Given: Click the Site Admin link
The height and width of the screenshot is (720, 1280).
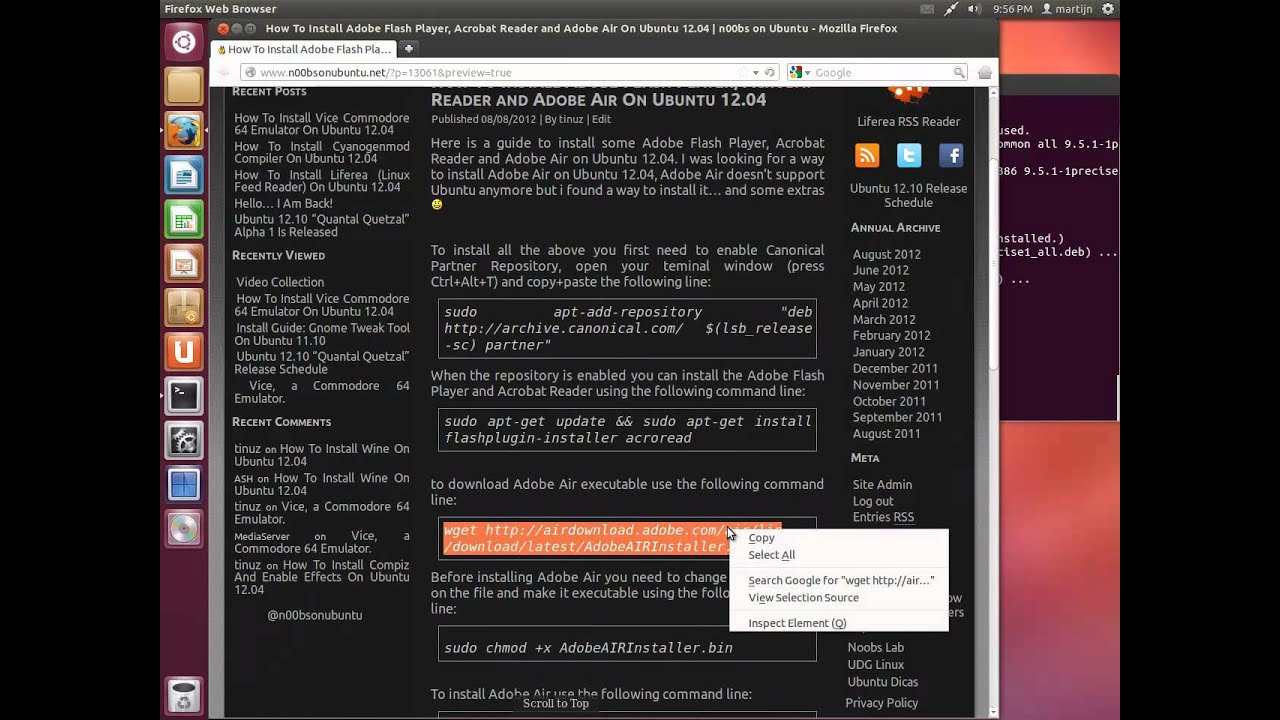Looking at the screenshot, I should point(882,485).
